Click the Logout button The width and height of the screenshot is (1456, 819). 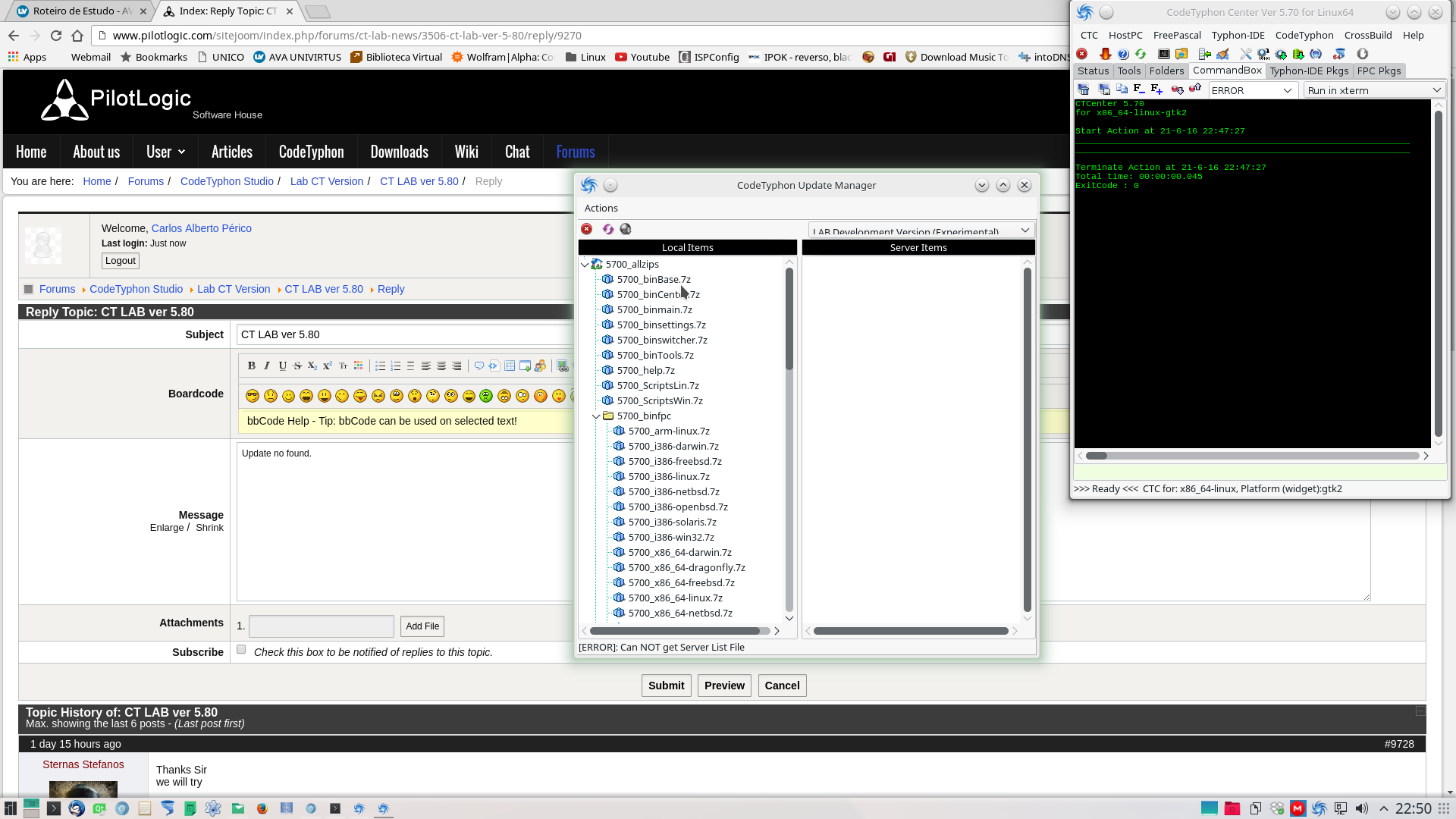pos(121,261)
